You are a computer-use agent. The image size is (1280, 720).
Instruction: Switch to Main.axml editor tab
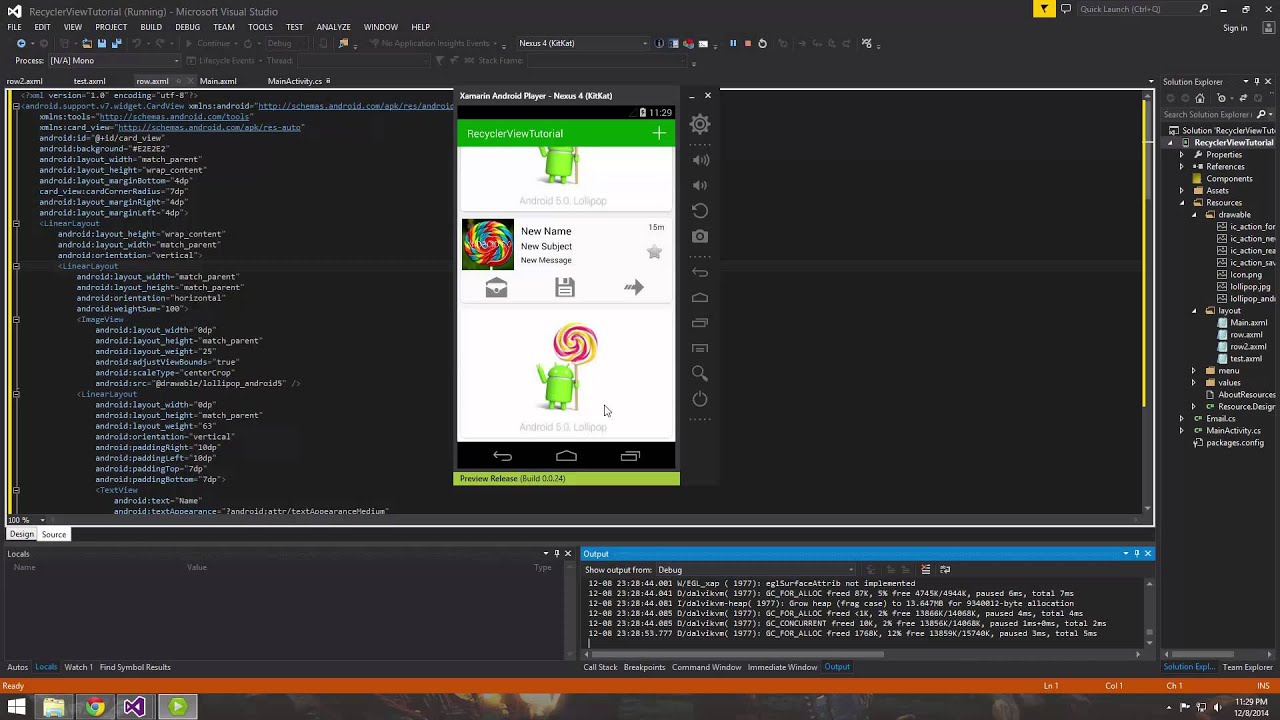[x=218, y=81]
